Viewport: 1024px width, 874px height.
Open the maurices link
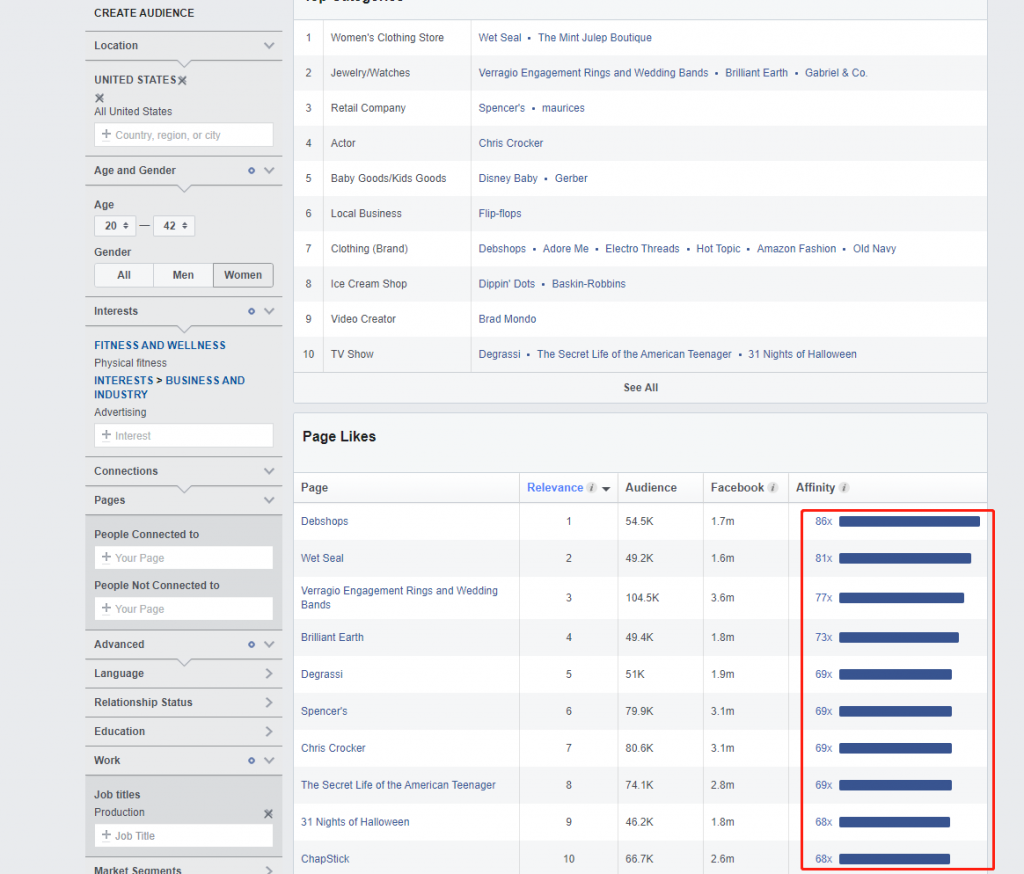563,108
